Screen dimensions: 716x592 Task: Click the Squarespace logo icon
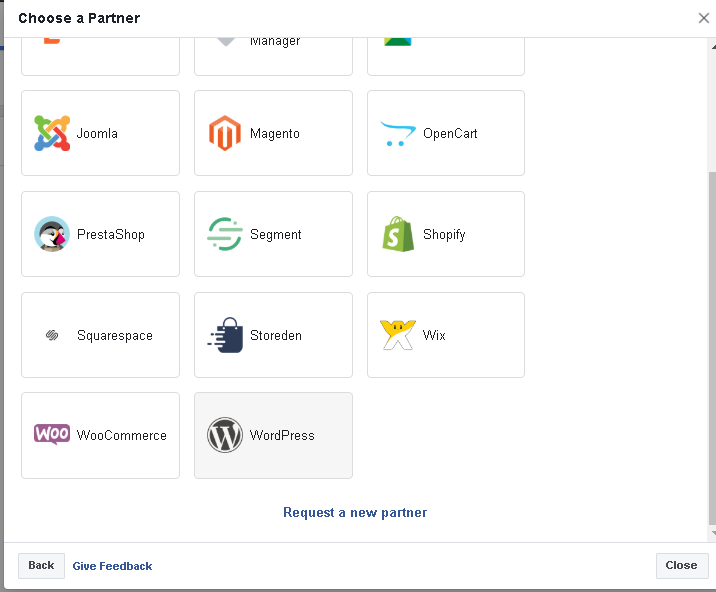coord(52,335)
